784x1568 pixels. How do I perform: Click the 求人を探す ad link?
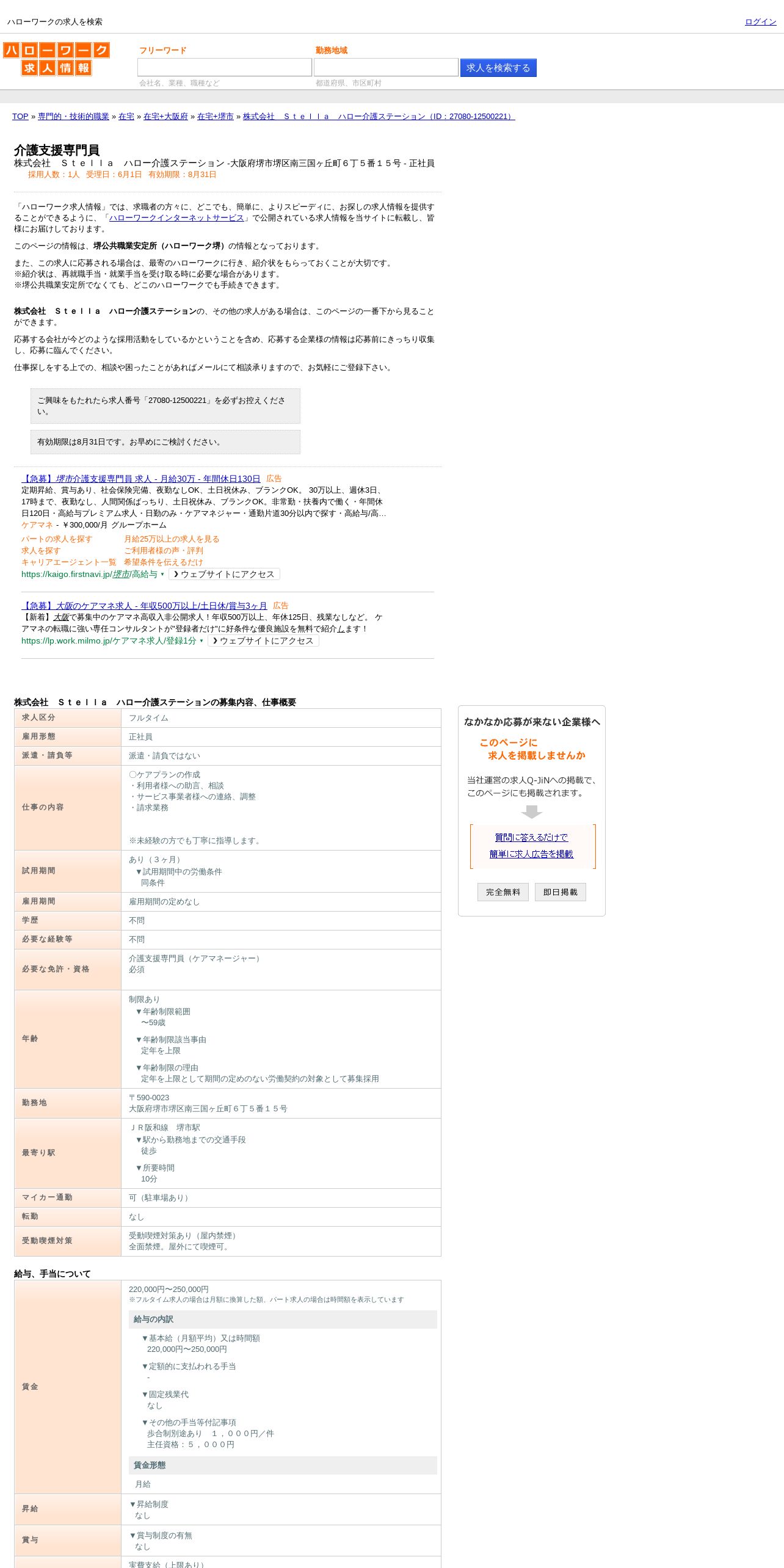[41, 551]
